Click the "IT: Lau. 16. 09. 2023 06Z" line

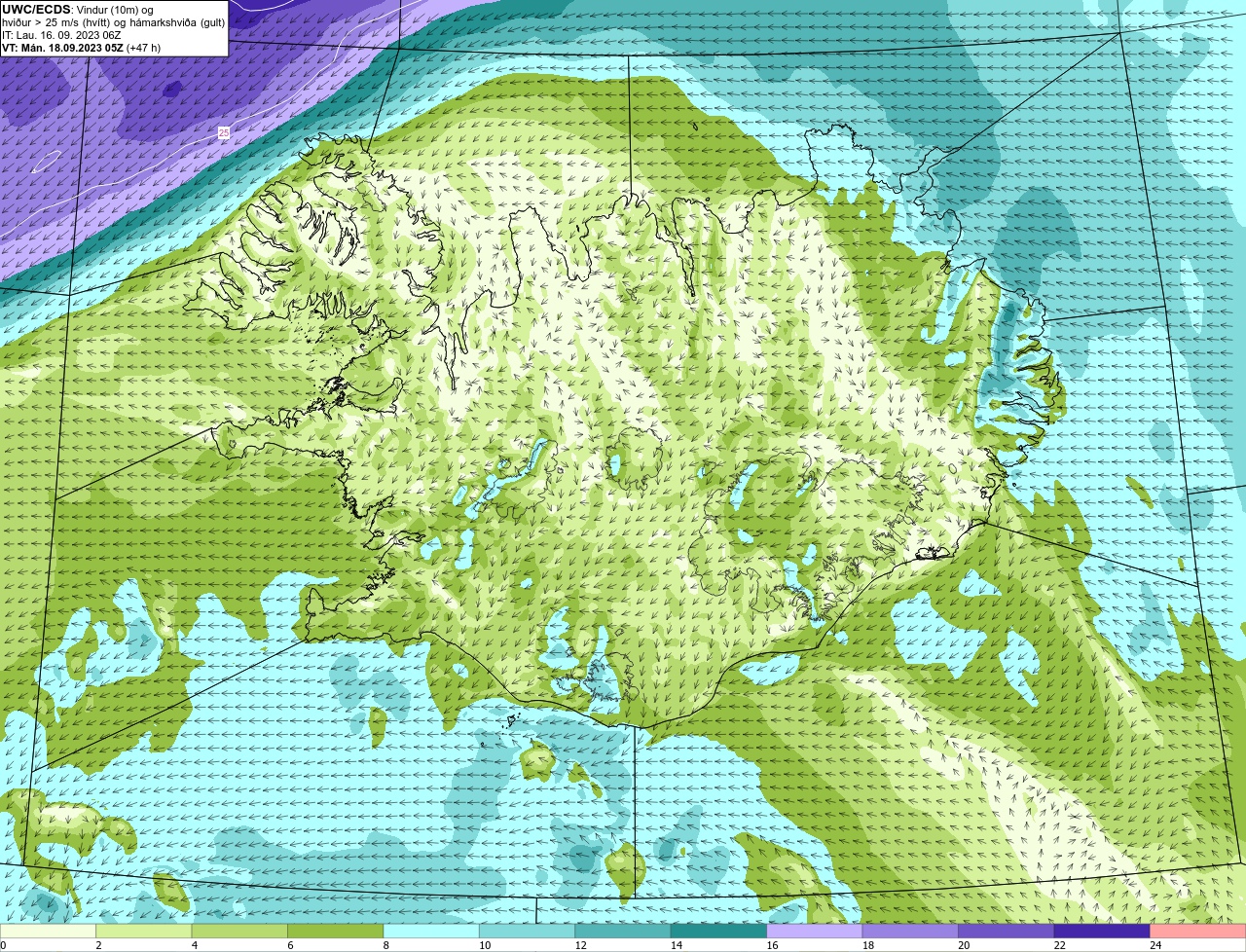coord(61,35)
